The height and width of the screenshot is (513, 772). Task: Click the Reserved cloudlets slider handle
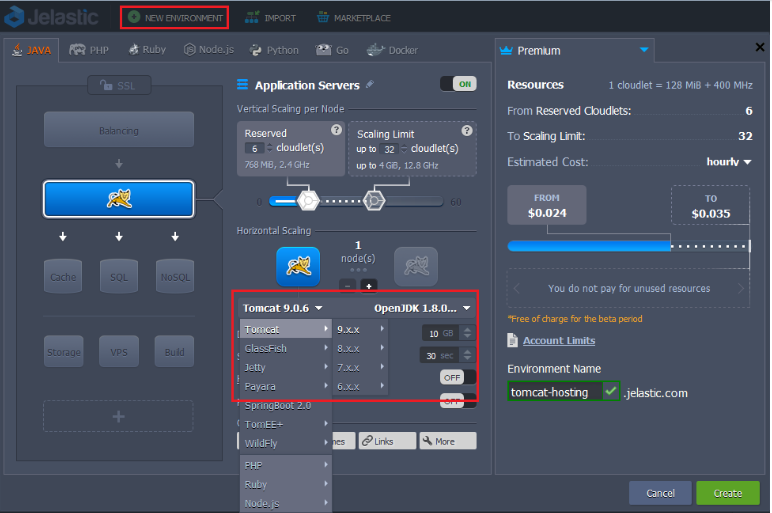click(308, 200)
